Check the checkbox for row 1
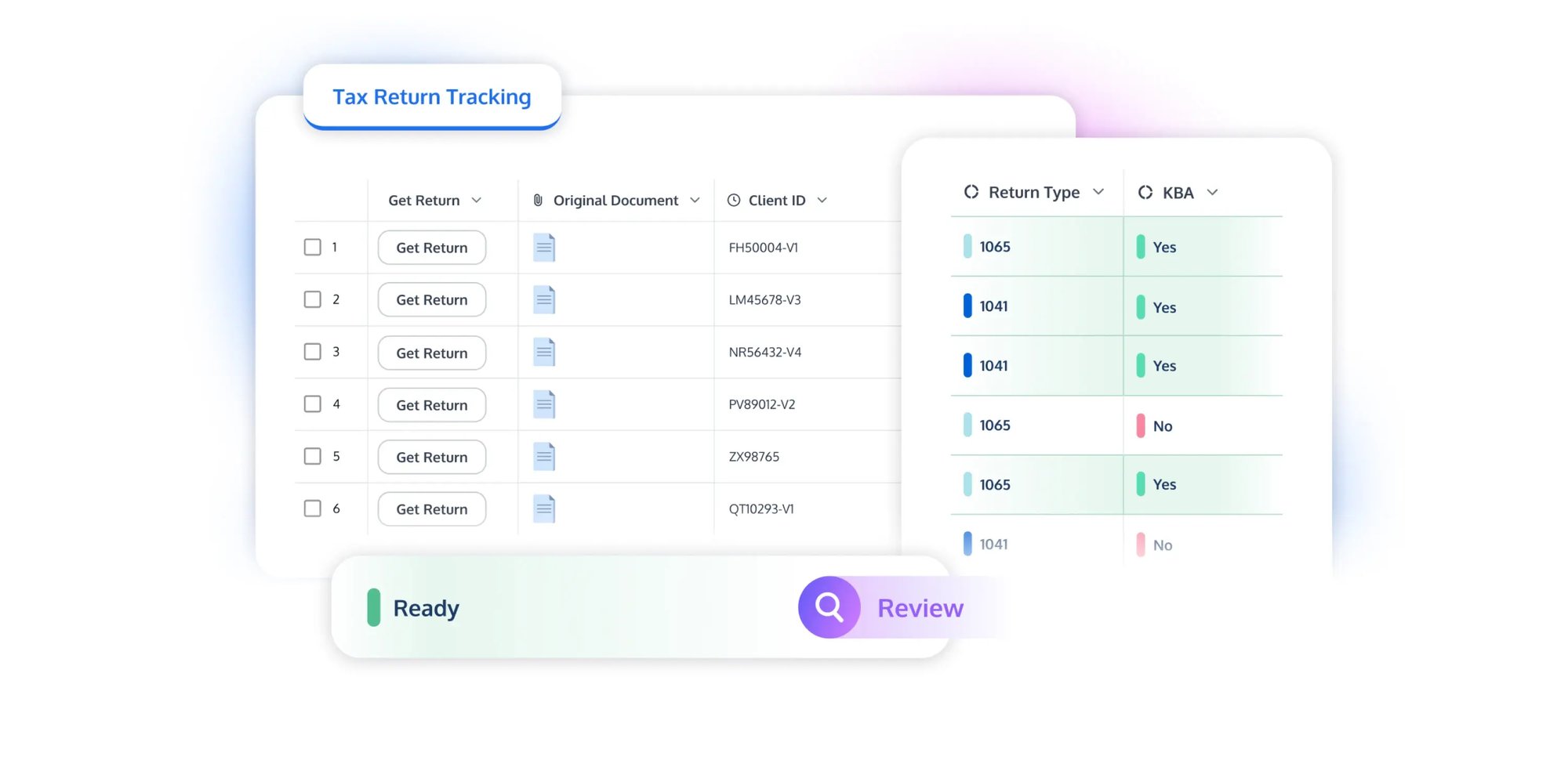 tap(312, 246)
